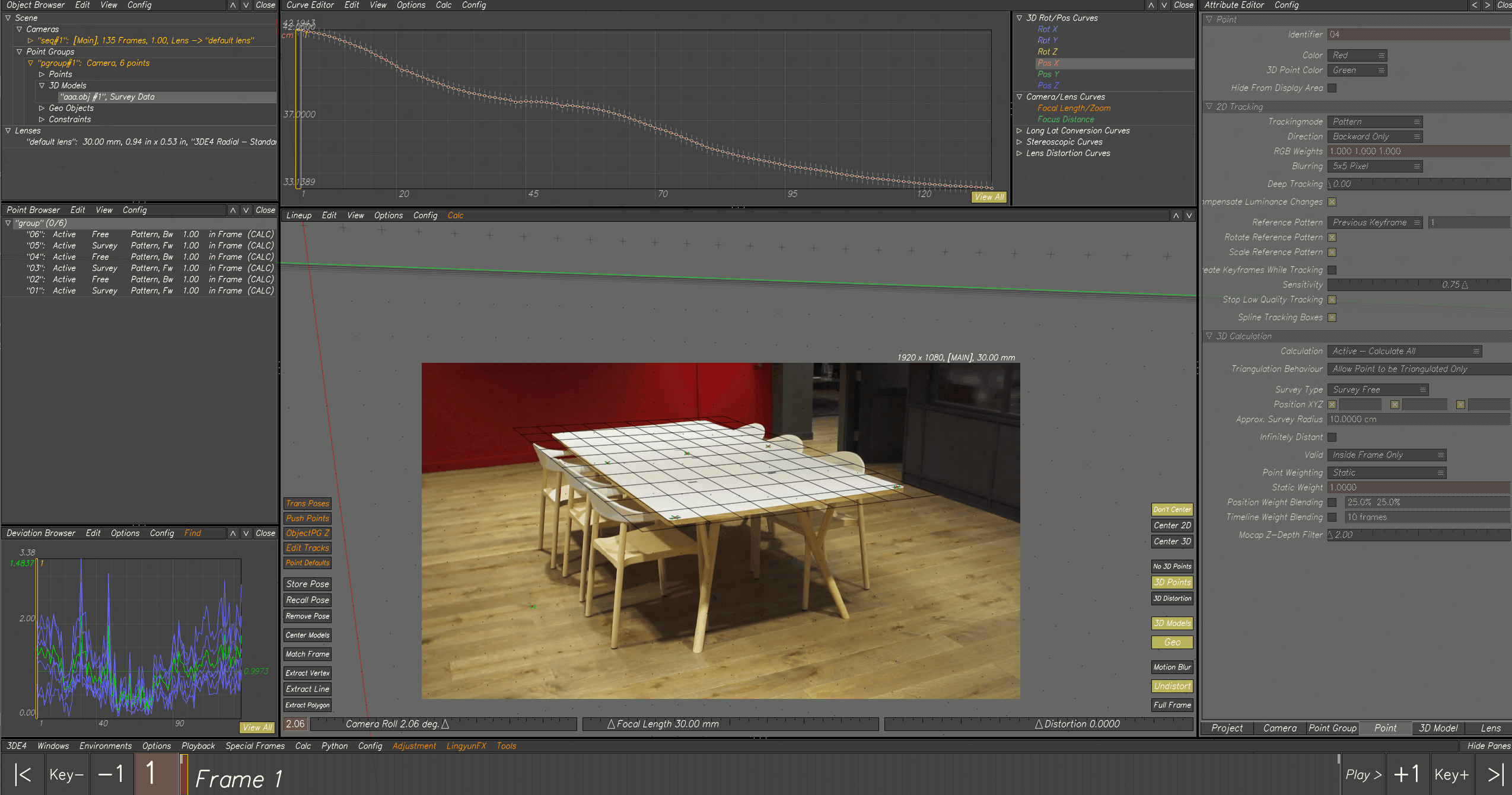Enable Infinitely Distant checkbox
1512x795 pixels.
click(1332, 438)
